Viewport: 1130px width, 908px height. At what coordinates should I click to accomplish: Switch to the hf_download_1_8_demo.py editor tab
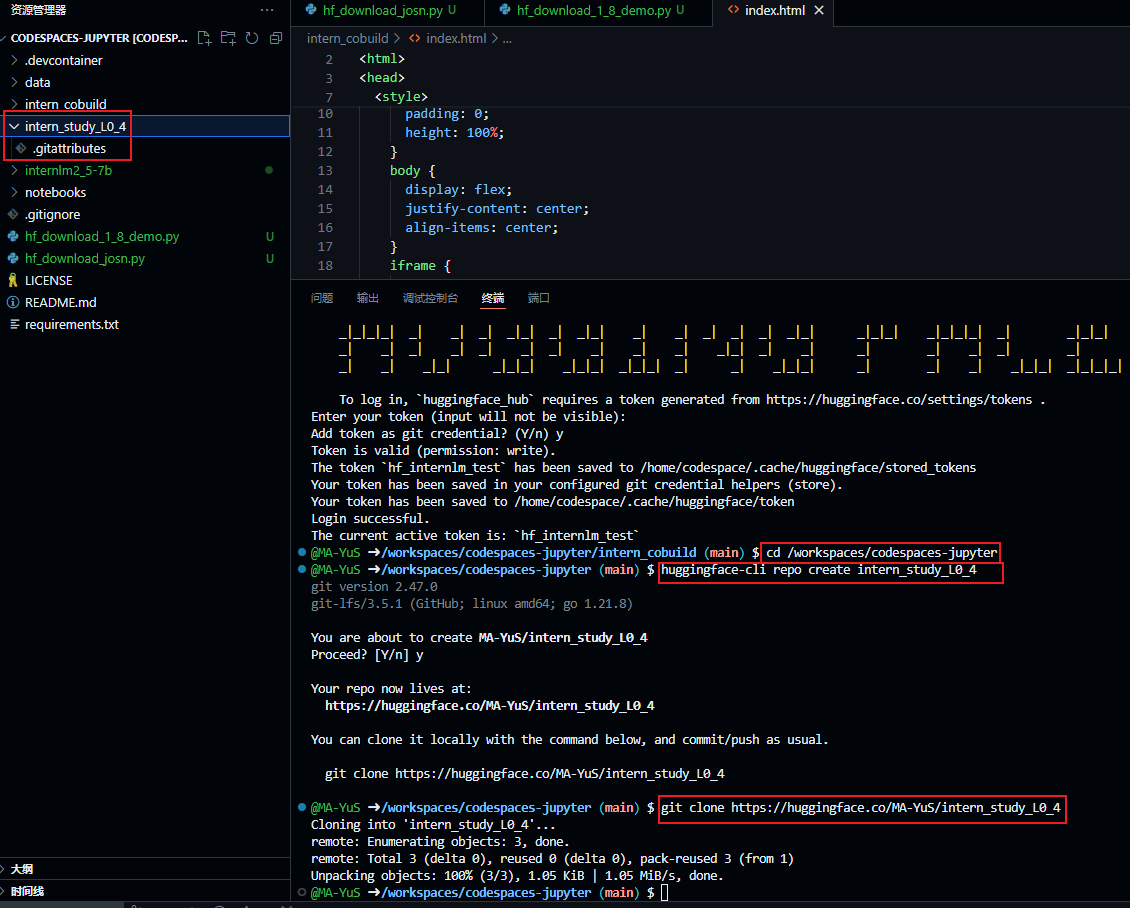tap(598, 10)
